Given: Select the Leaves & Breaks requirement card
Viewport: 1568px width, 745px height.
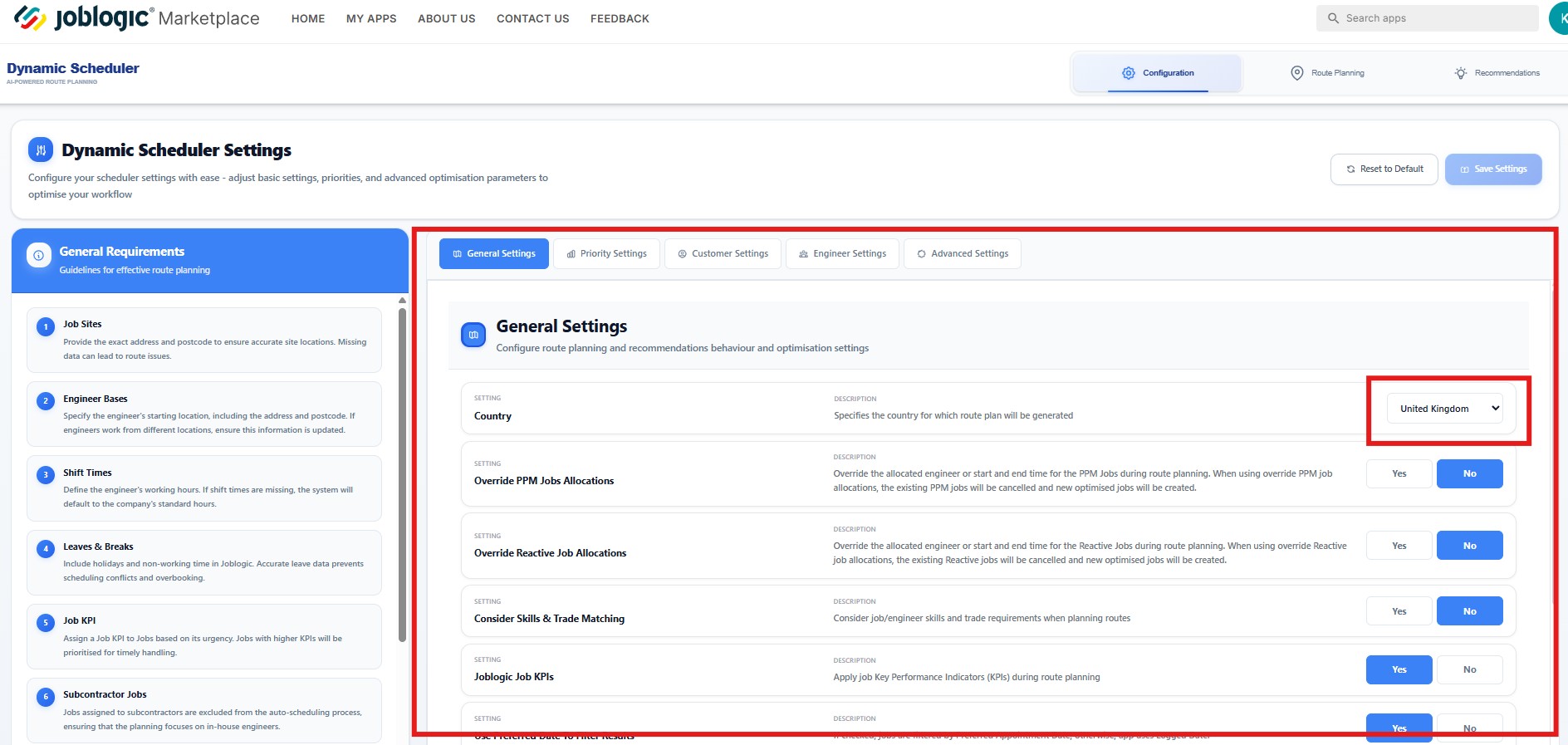Looking at the screenshot, I should pos(204,562).
